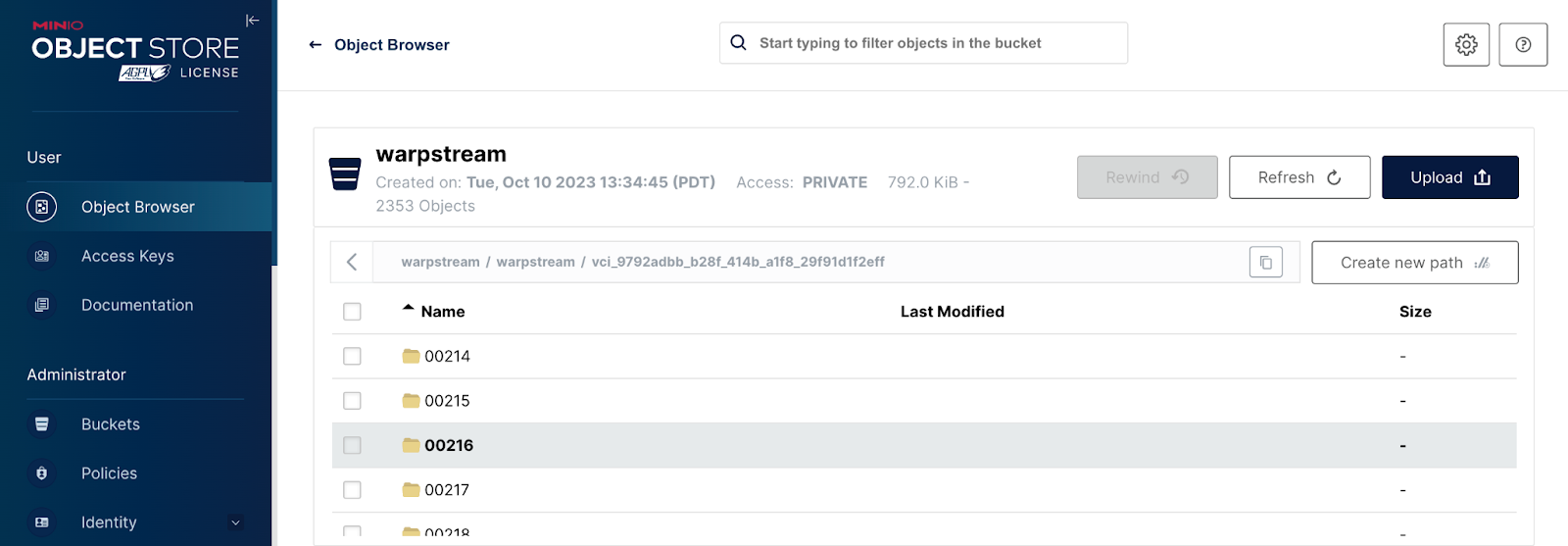Sort by the Name column arrow
This screenshot has height=546, width=1568.
(x=409, y=308)
